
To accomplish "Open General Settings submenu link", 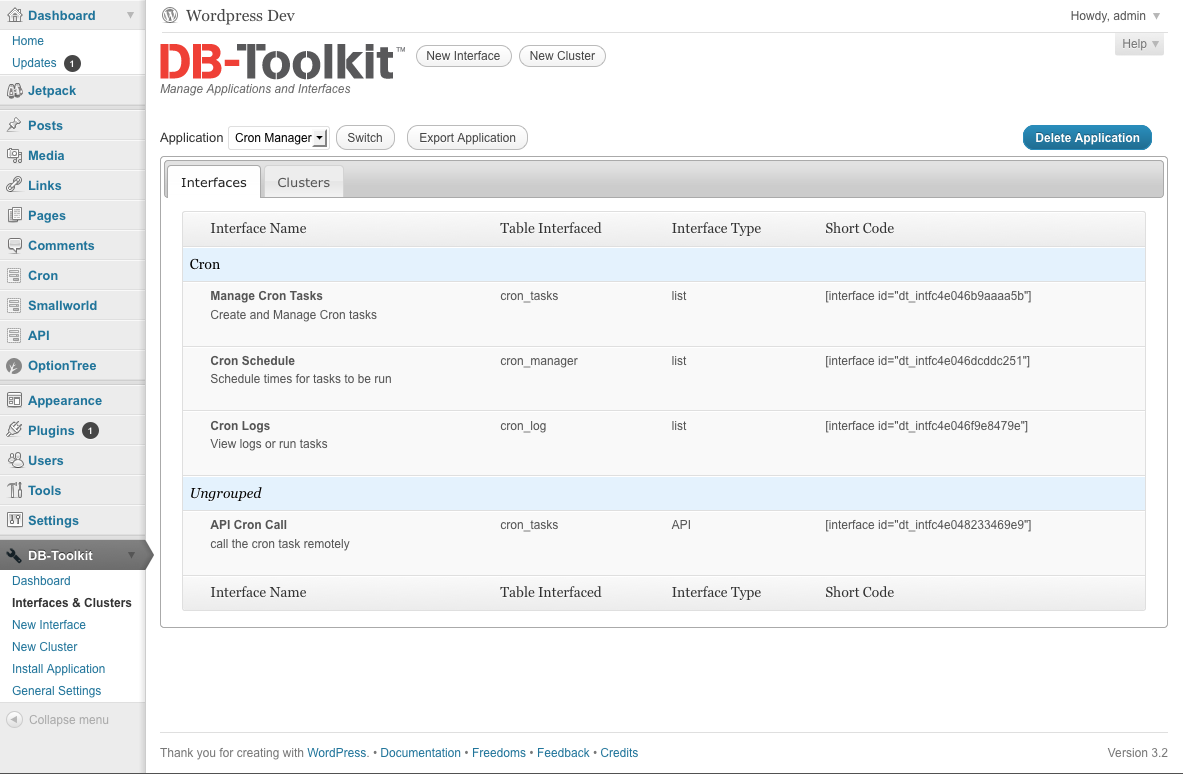I will click(57, 690).
